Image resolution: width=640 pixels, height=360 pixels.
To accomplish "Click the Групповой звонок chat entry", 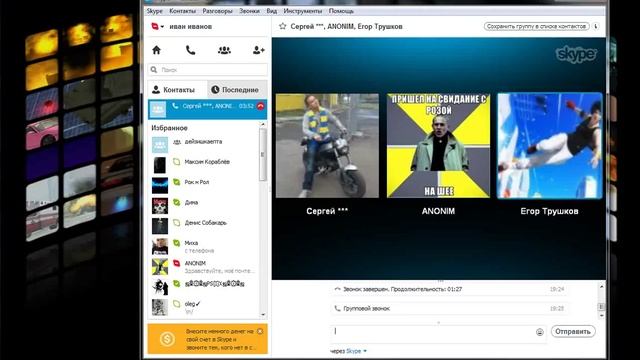I will 367,309.
